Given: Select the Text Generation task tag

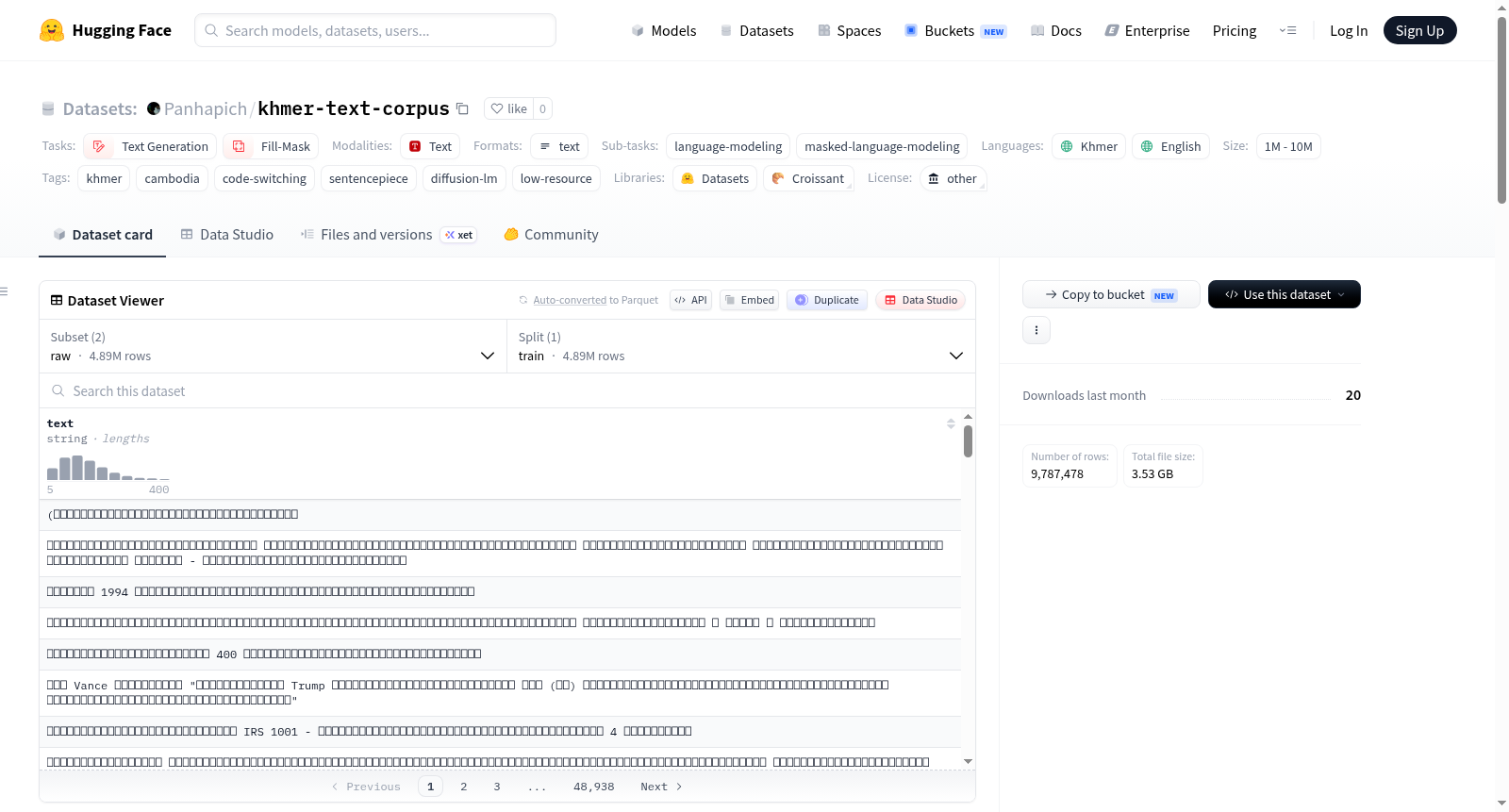Looking at the screenshot, I should tap(151, 146).
